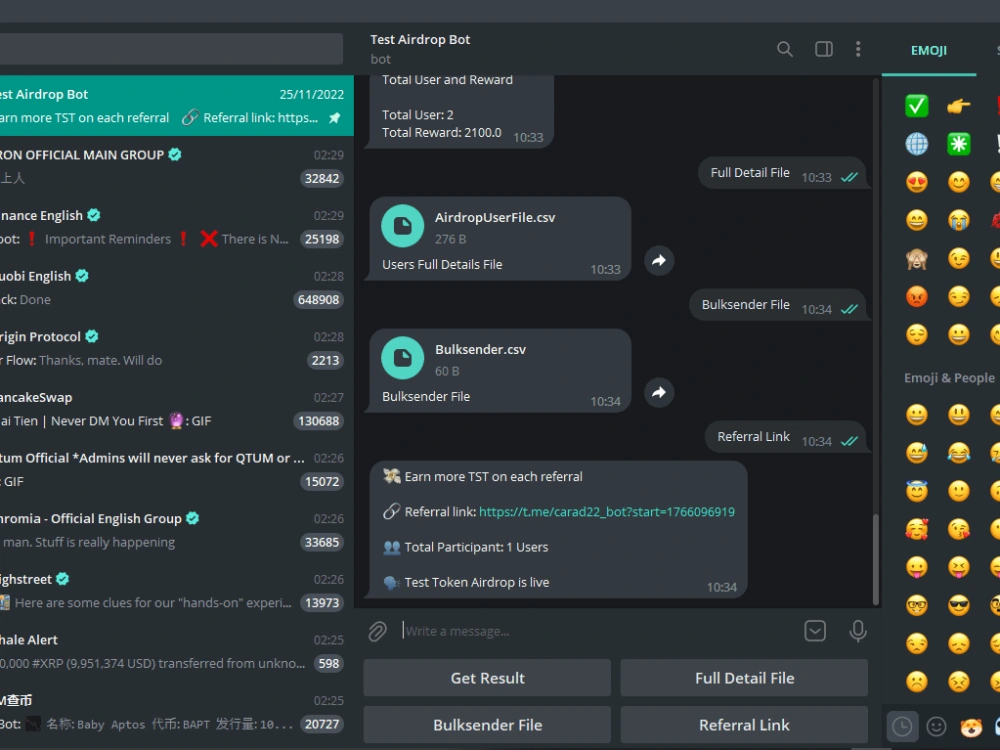Select the EMOJI tab
The image size is (1000, 750).
[x=929, y=50]
